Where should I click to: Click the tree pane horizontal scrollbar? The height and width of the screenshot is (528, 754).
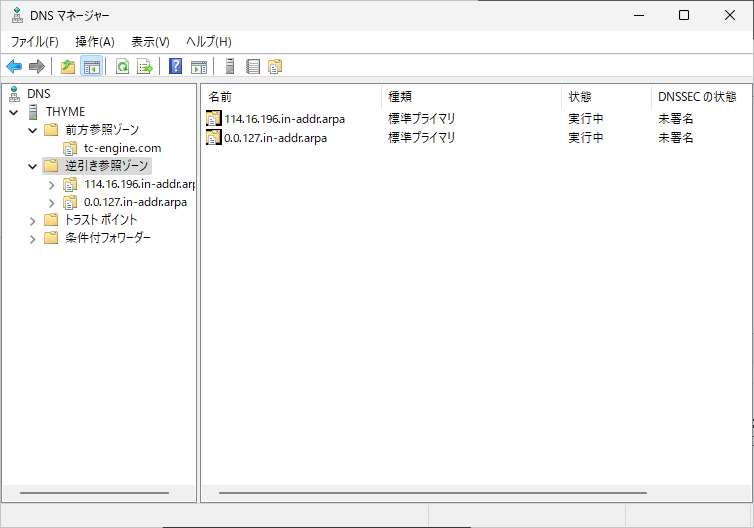pos(94,493)
